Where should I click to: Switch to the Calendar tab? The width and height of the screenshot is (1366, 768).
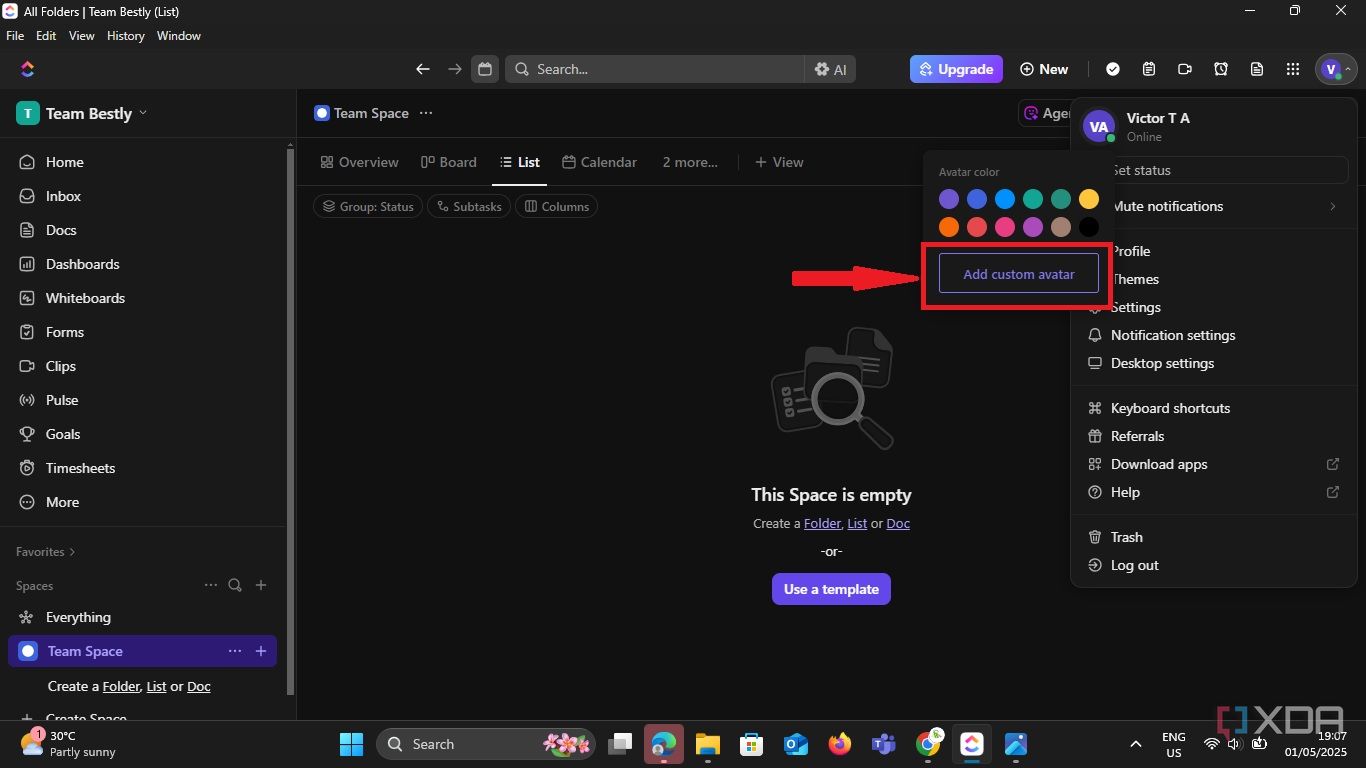coord(599,162)
